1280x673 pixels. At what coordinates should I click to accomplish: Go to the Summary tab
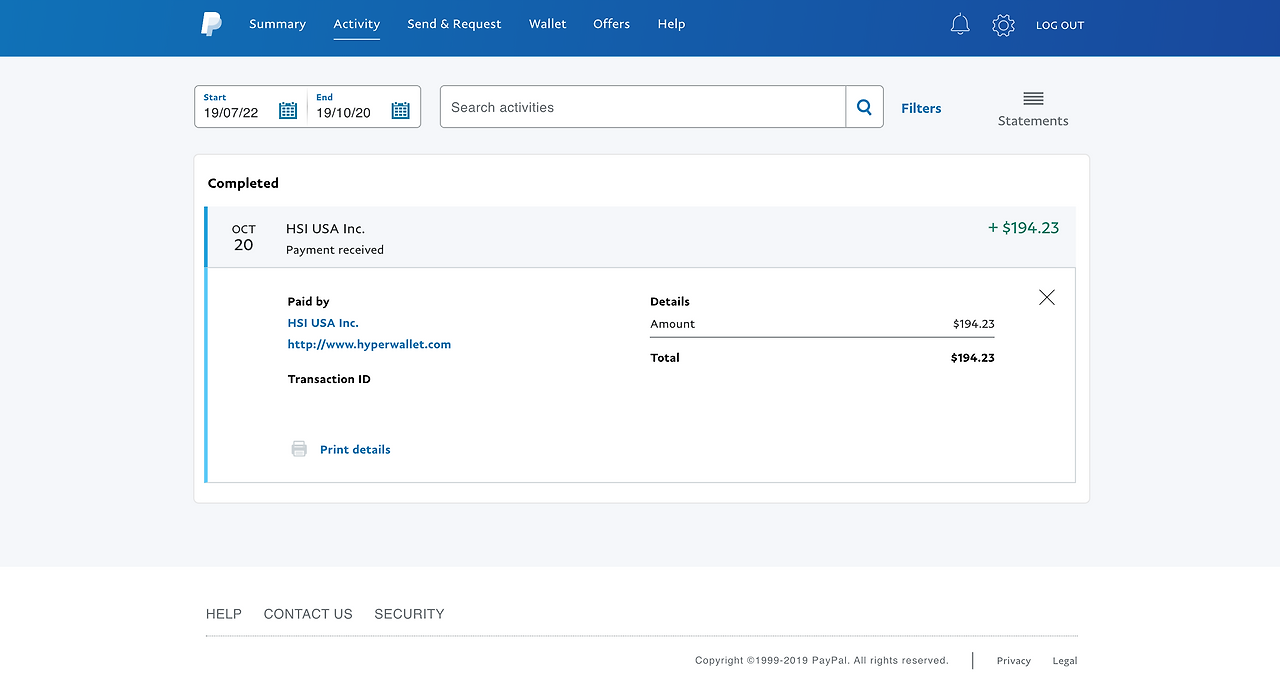277,24
